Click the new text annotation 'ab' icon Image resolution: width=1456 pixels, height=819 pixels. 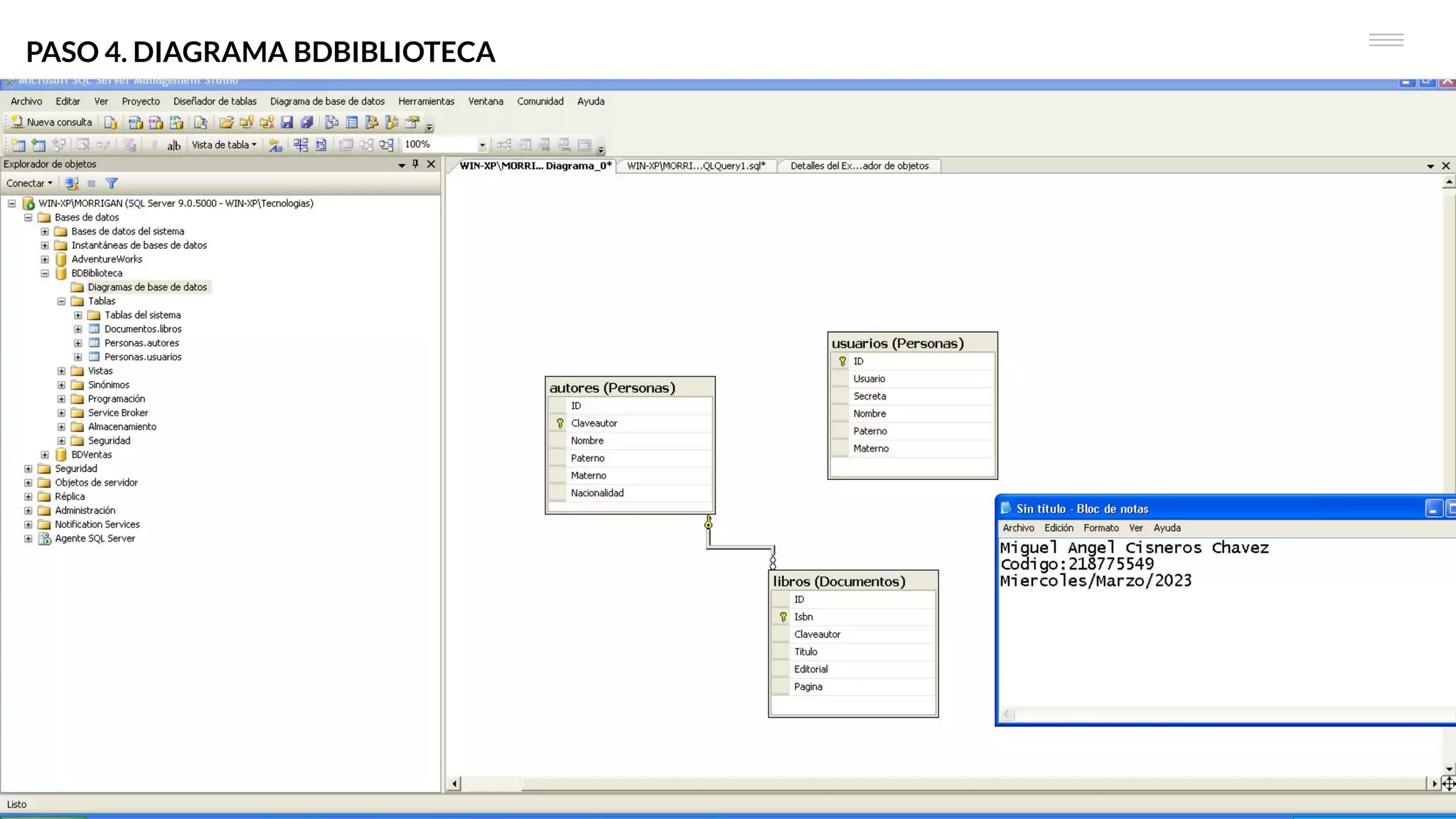173,145
